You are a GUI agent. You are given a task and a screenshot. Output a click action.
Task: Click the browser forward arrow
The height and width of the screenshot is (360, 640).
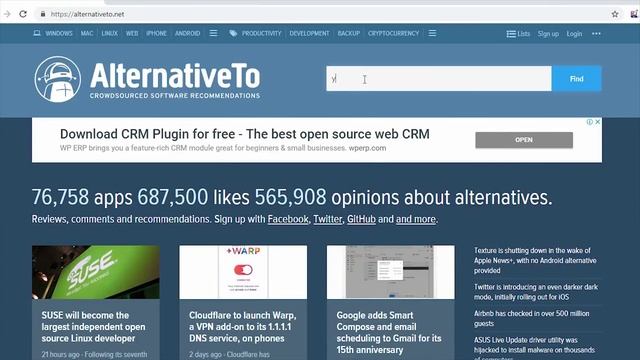pyautogui.click(x=7, y=14)
